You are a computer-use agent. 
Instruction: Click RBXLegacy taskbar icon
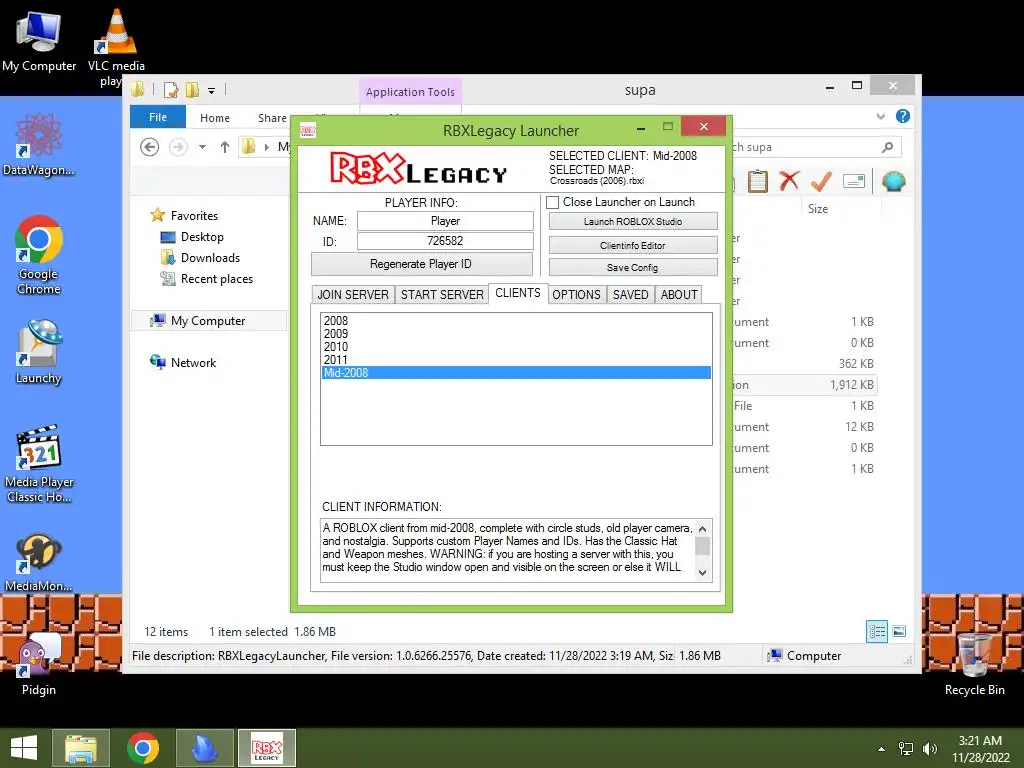click(266, 748)
